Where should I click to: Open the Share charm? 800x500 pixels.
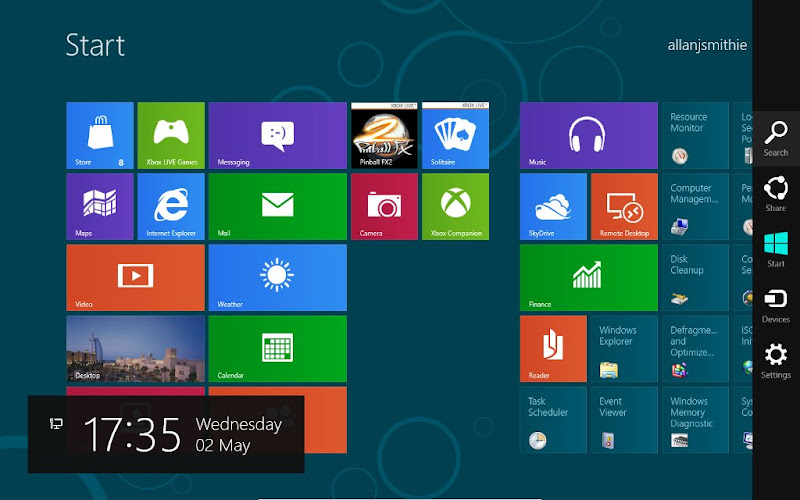coord(776,194)
